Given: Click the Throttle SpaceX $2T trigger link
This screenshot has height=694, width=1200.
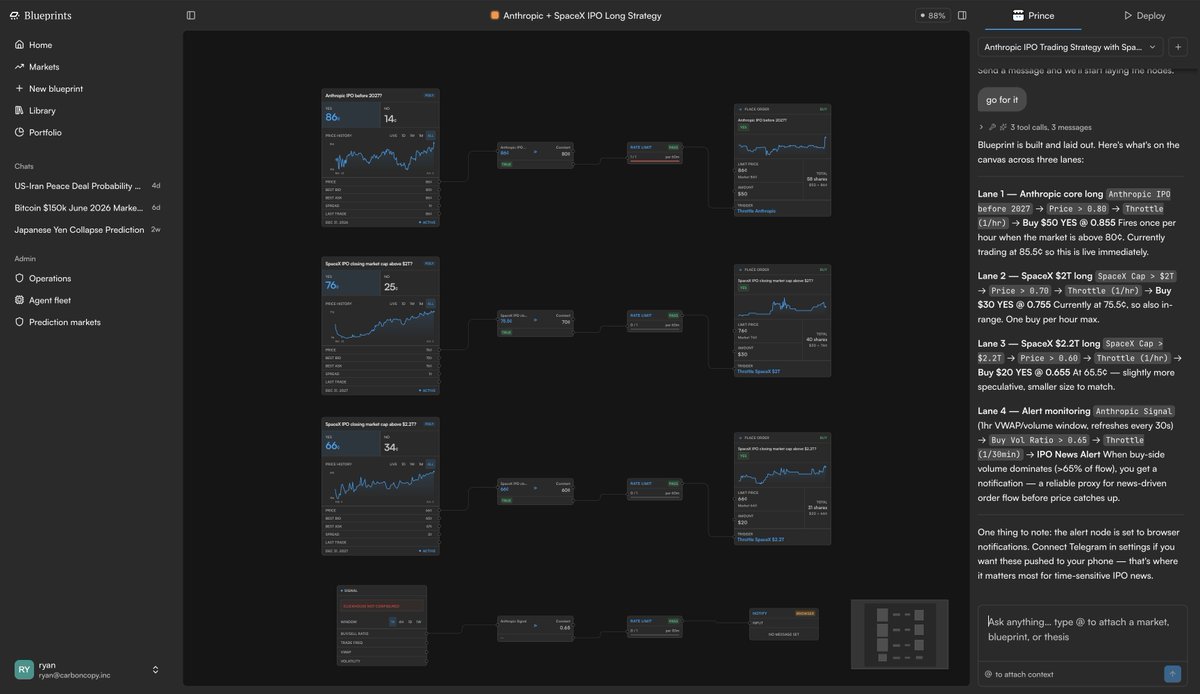Looking at the screenshot, I should (x=758, y=372).
